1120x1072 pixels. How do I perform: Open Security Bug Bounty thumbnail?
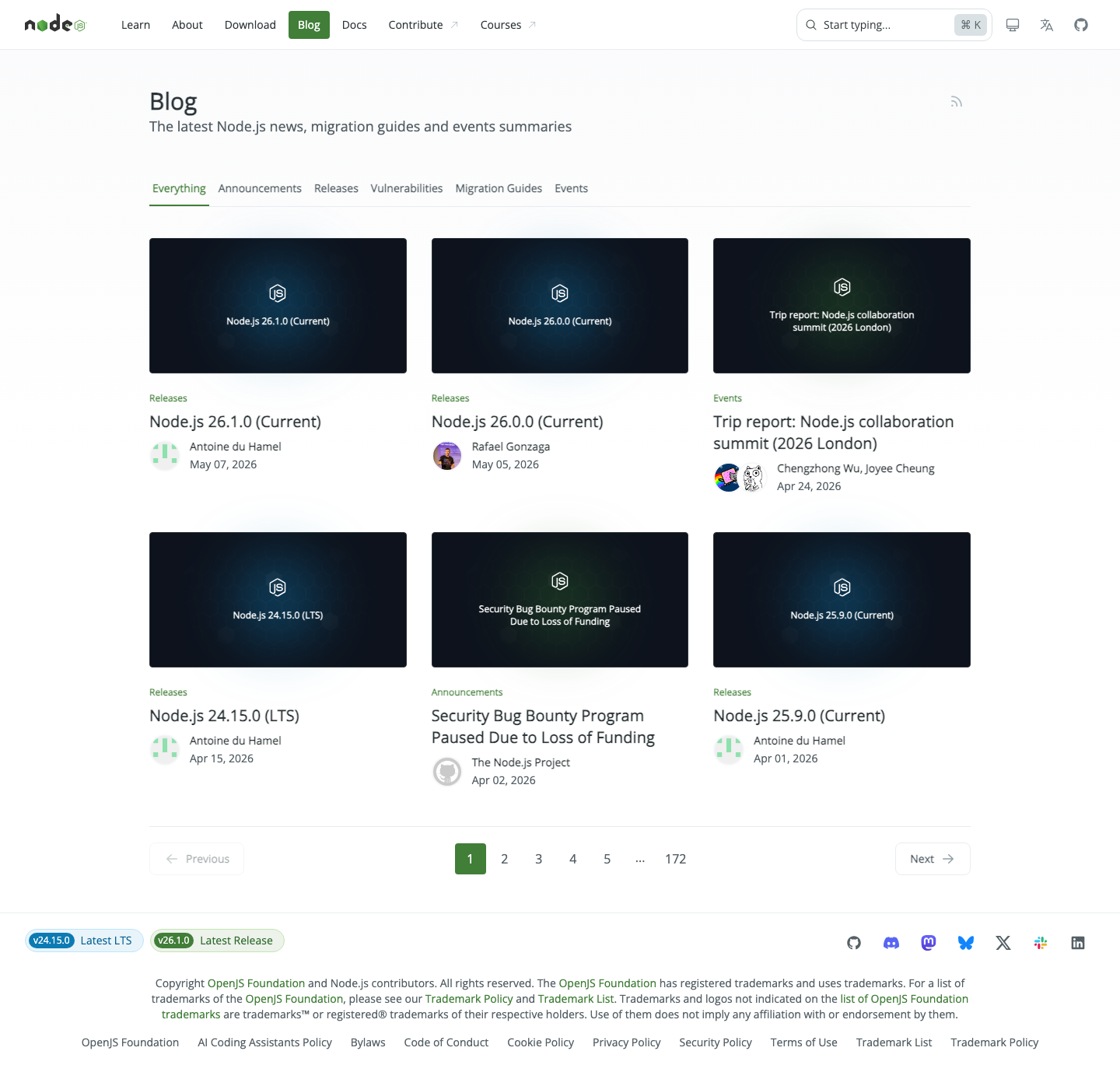coord(560,600)
